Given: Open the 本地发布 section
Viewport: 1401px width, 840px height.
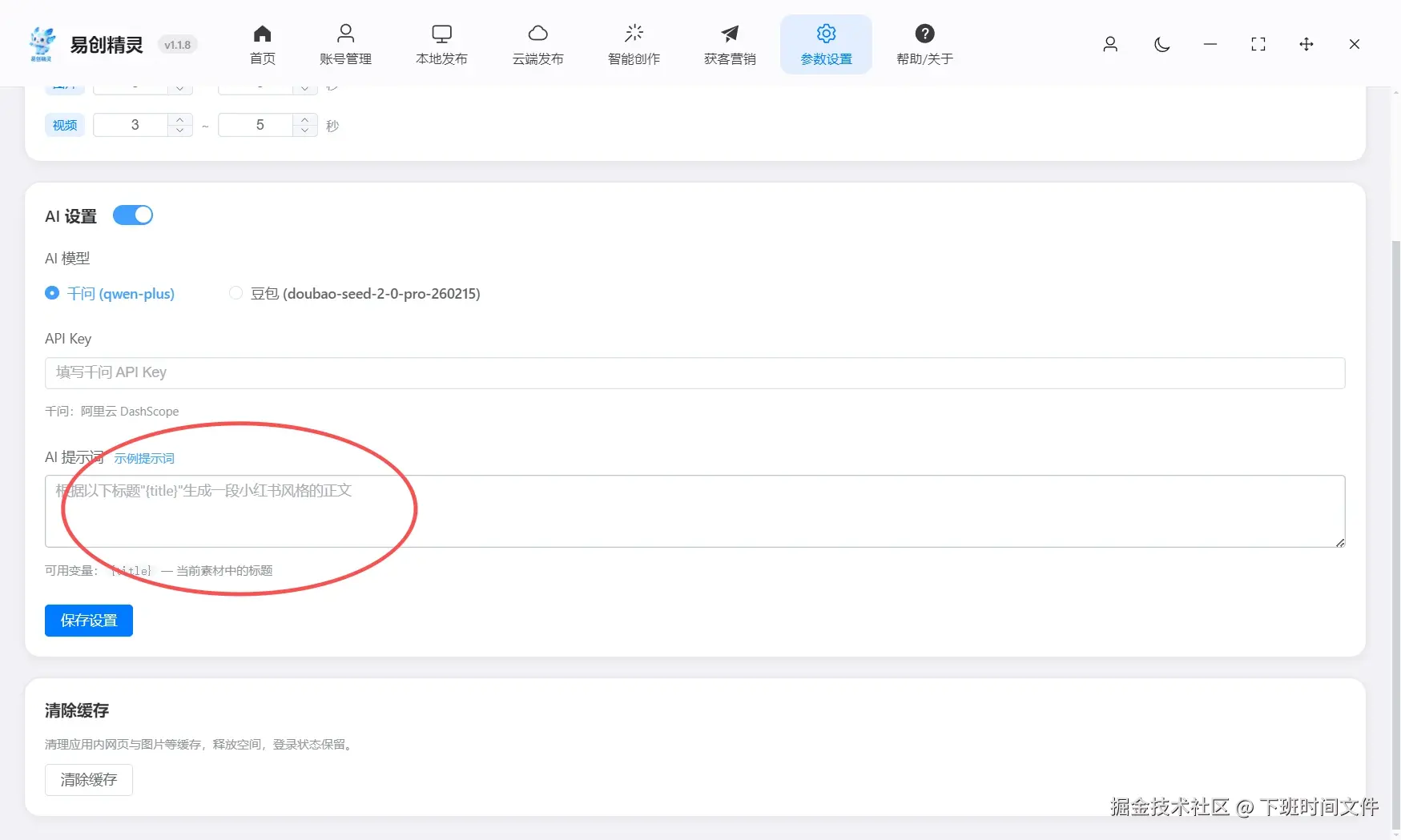Looking at the screenshot, I should coord(441,45).
